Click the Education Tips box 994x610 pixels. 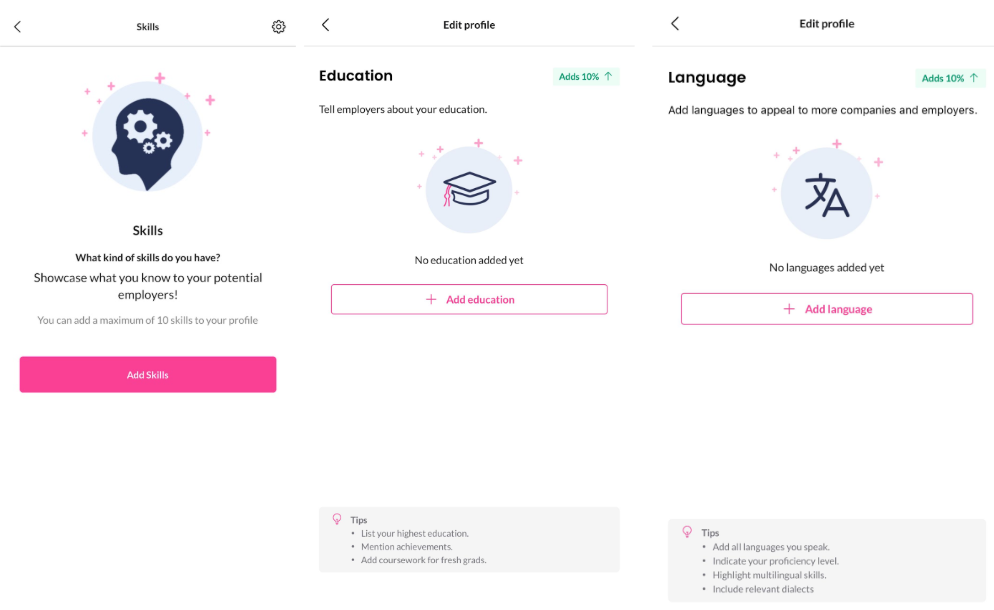tap(469, 540)
